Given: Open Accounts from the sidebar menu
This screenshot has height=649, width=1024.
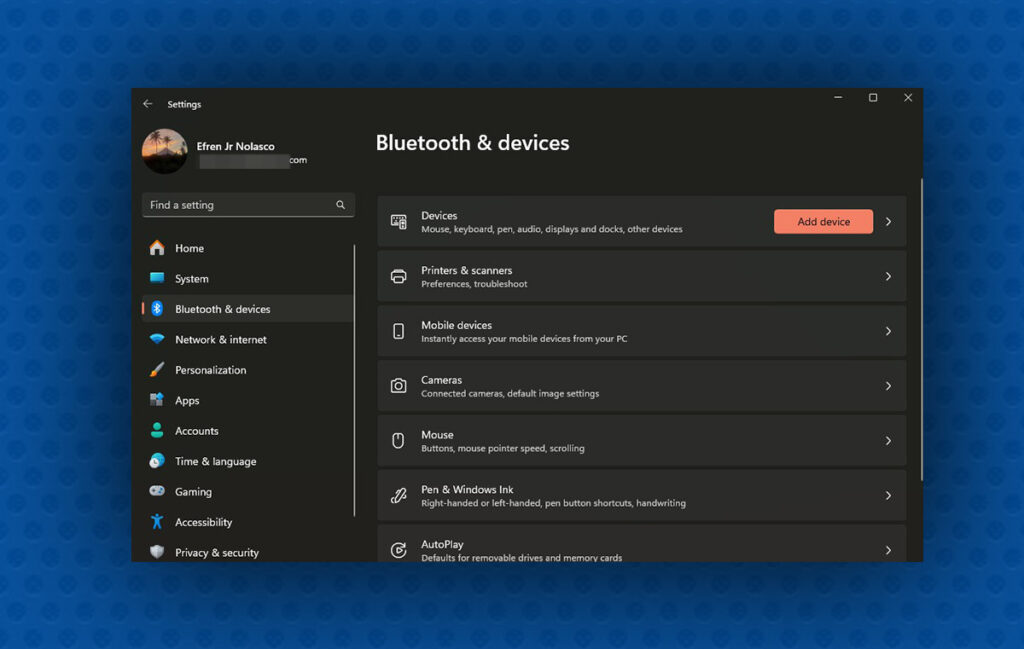Looking at the screenshot, I should point(195,430).
